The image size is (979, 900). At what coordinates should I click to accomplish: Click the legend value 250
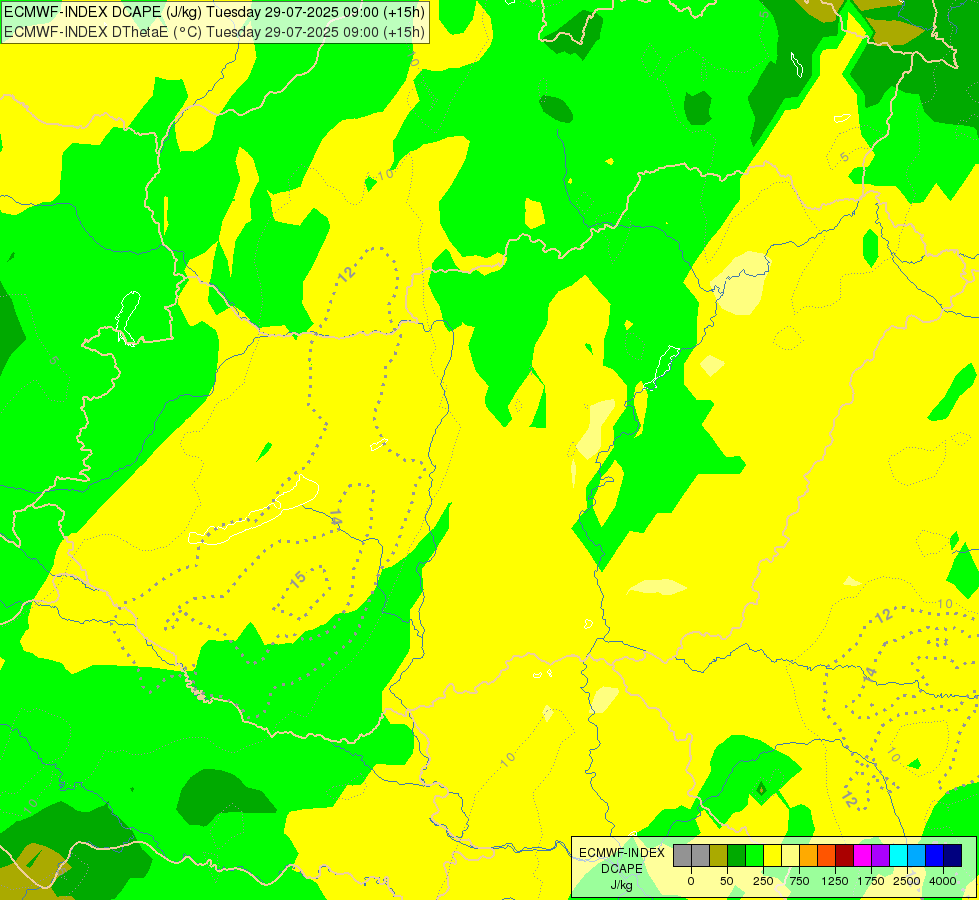(x=763, y=881)
